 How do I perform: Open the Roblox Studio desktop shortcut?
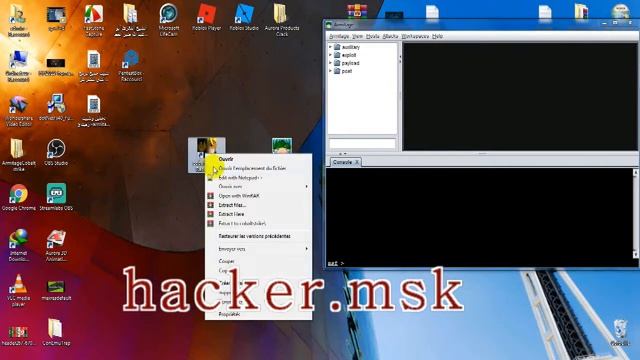point(244,18)
